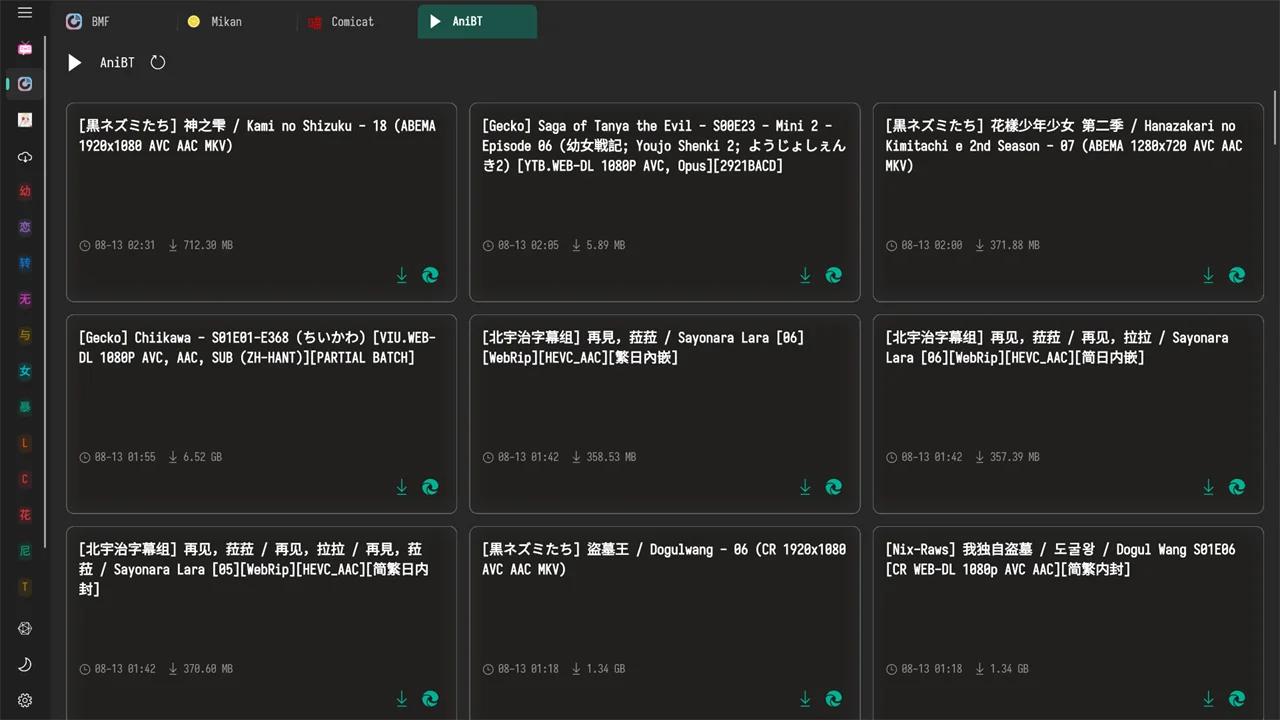Open Sayonara Lara [06] 繁日内嵌 in browser
Image resolution: width=1280 pixels, height=720 pixels.
[833, 487]
